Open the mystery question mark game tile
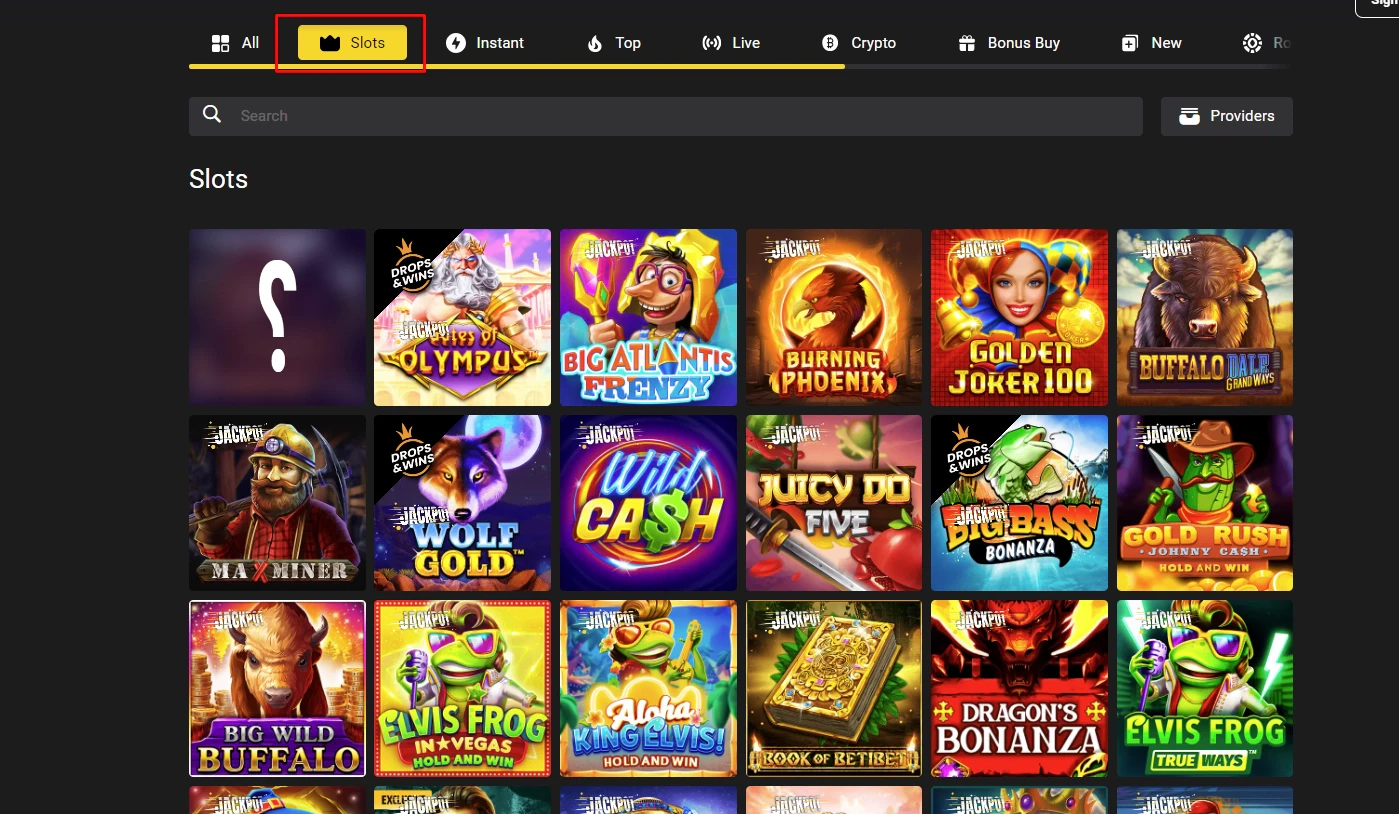 [x=277, y=317]
